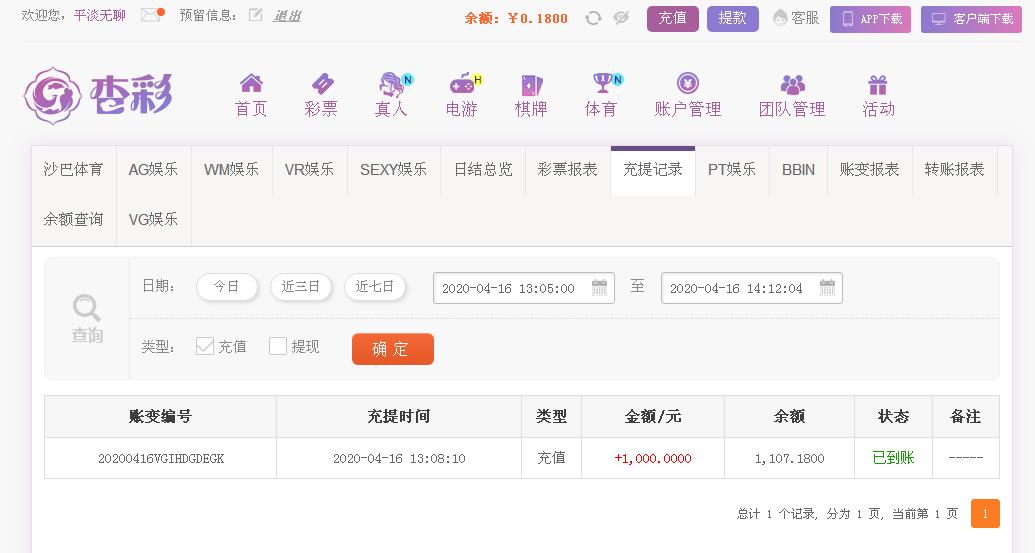
Task: Click the orange 确定 button
Action: pos(393,348)
